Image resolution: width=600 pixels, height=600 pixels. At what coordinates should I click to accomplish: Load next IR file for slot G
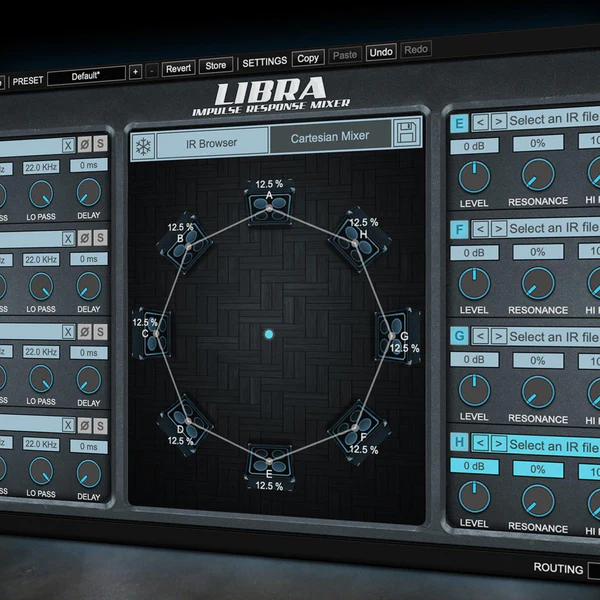click(499, 337)
